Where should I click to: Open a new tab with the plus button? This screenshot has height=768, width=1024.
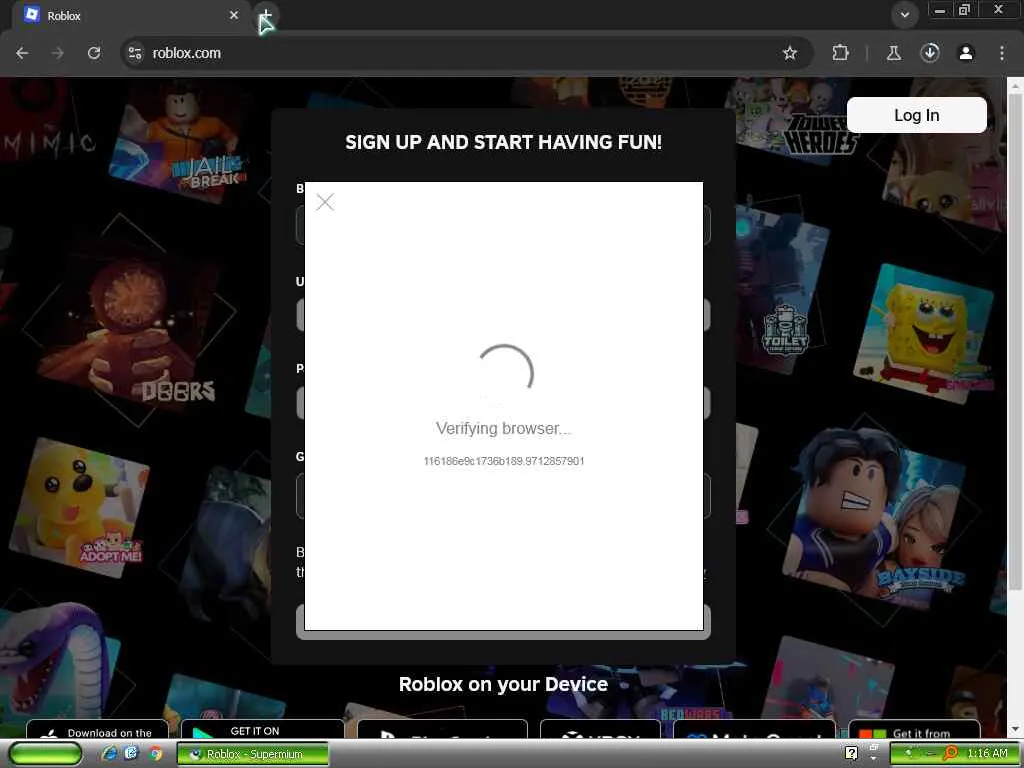coord(266,16)
